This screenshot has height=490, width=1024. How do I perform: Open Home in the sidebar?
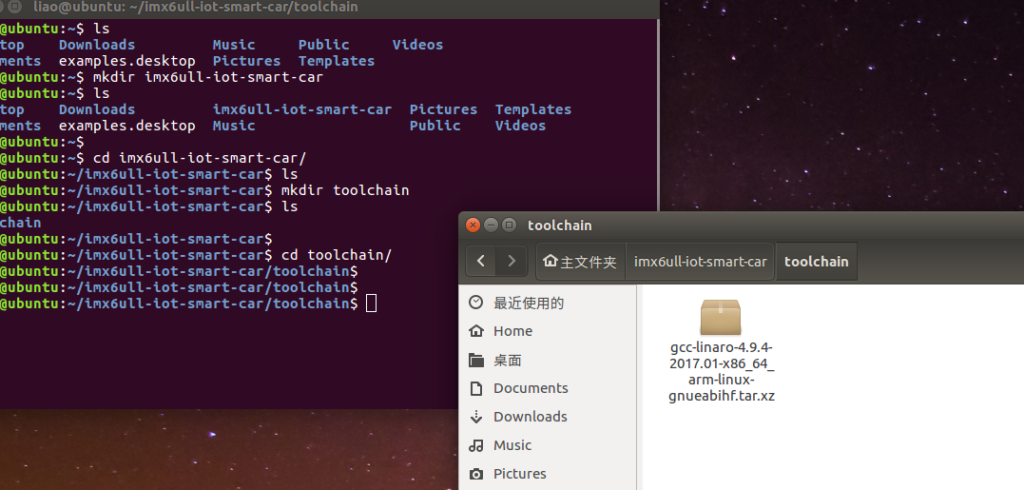point(512,331)
